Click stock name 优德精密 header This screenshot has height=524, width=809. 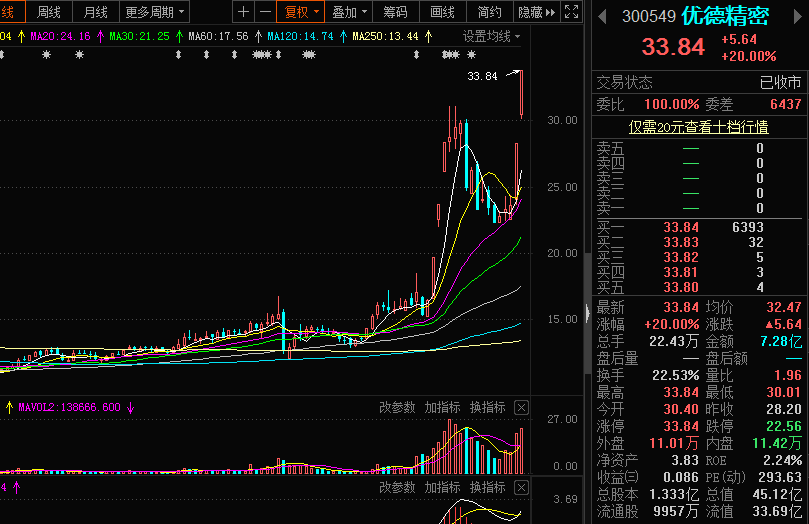coord(725,17)
